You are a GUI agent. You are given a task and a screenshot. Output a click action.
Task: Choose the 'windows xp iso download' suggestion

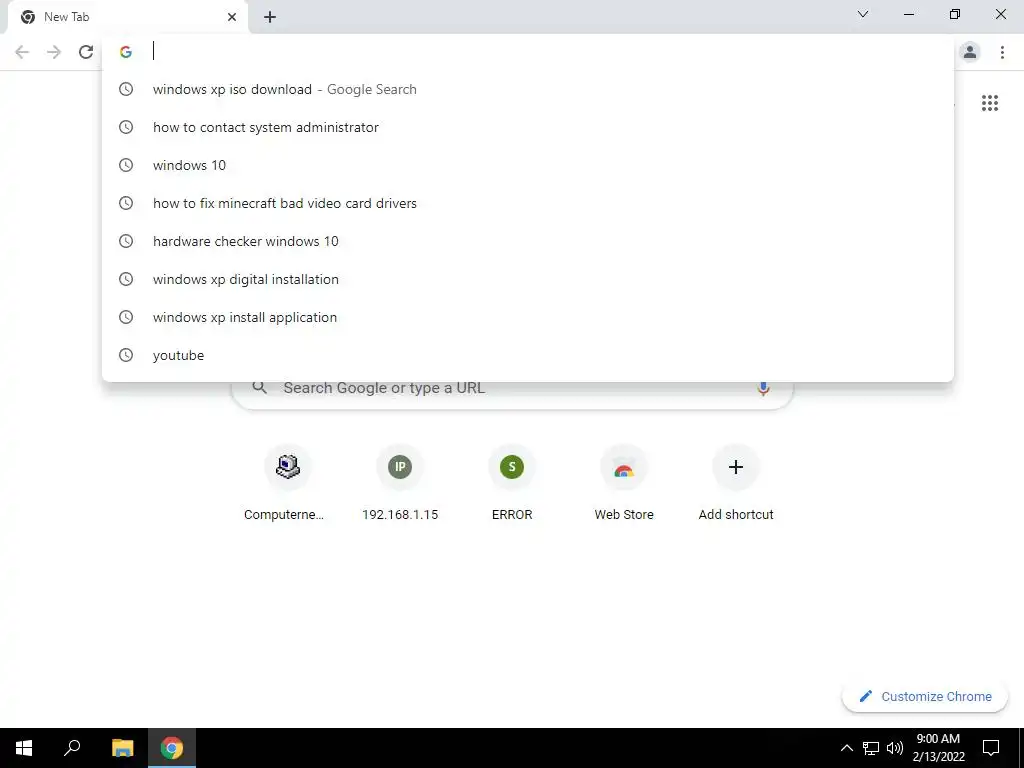coord(528,89)
